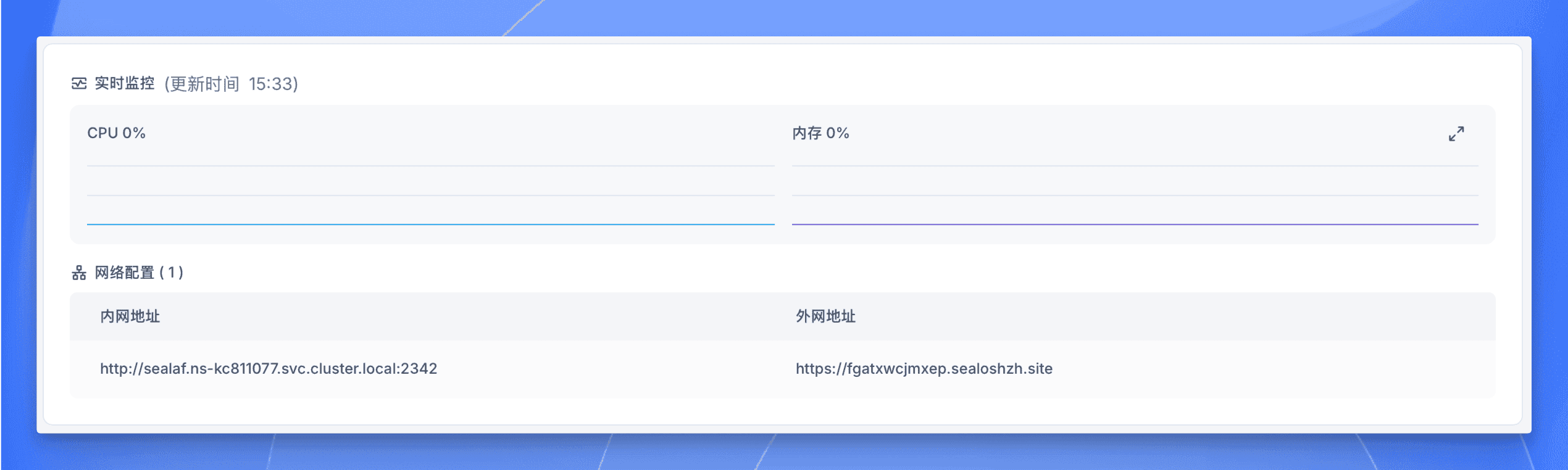Click the real-time monitoring icon
The height and width of the screenshot is (470, 1568).
tap(79, 83)
